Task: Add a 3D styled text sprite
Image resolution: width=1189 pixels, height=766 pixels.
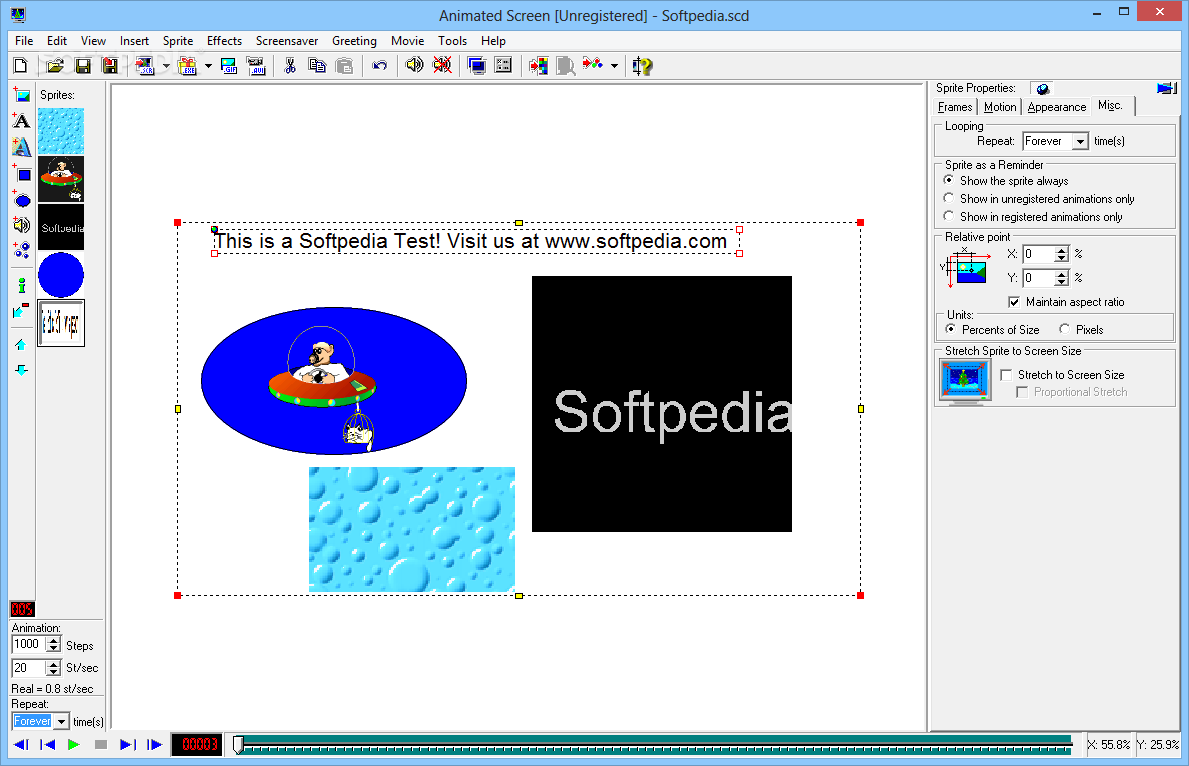Action: [x=21, y=146]
